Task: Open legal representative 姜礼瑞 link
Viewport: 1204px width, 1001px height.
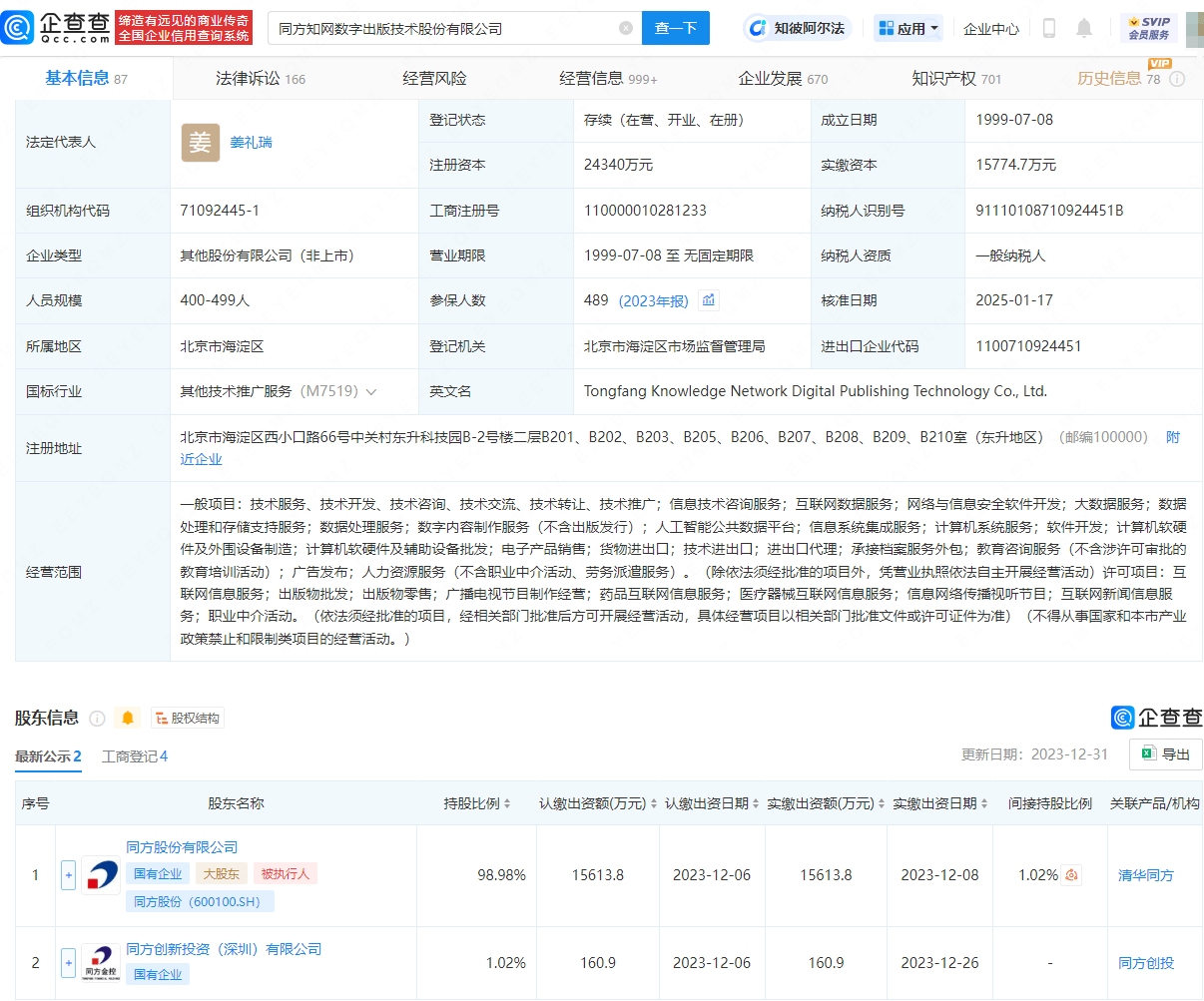Action: pos(251,143)
